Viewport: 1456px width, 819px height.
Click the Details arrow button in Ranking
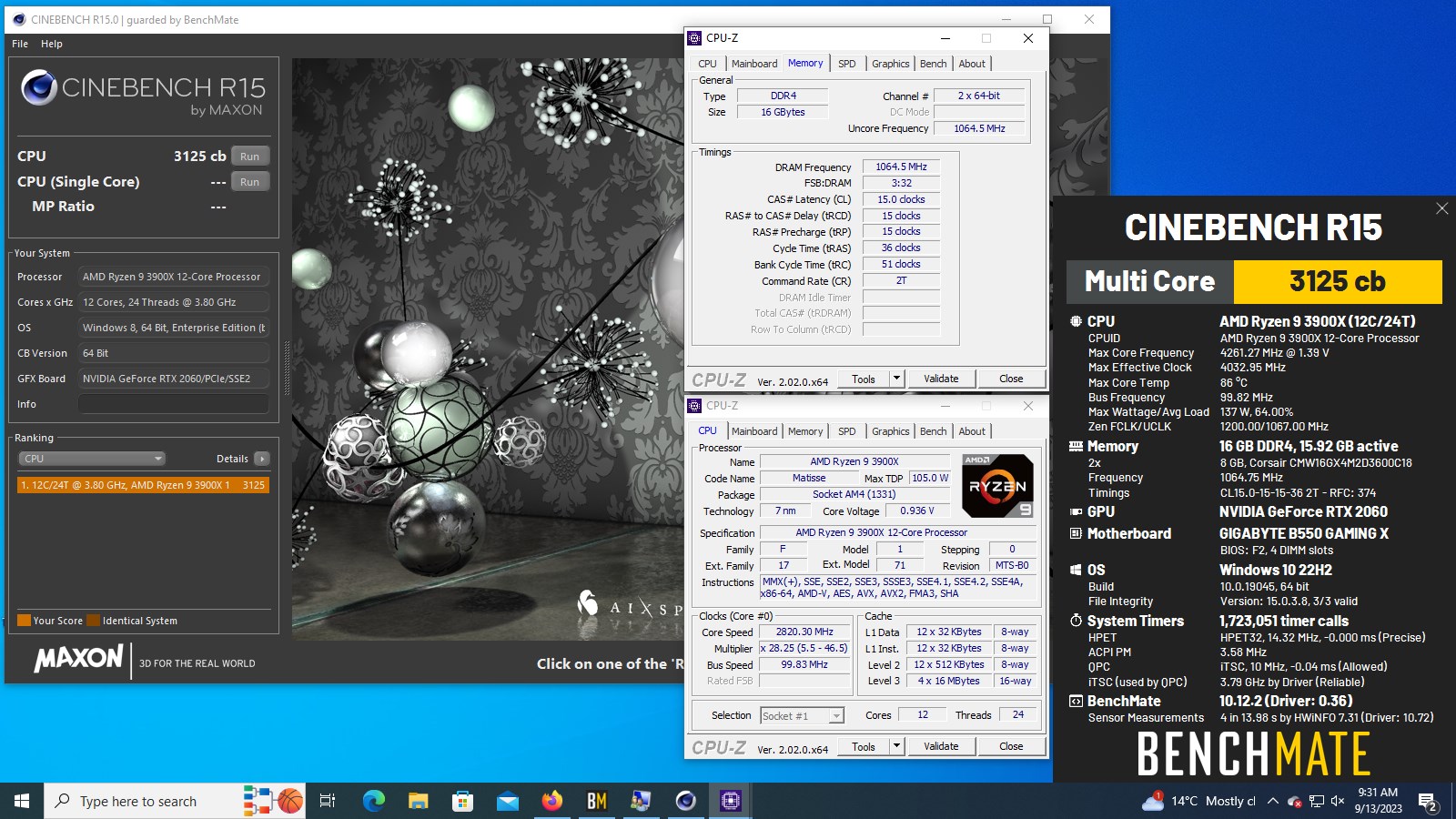point(262,459)
